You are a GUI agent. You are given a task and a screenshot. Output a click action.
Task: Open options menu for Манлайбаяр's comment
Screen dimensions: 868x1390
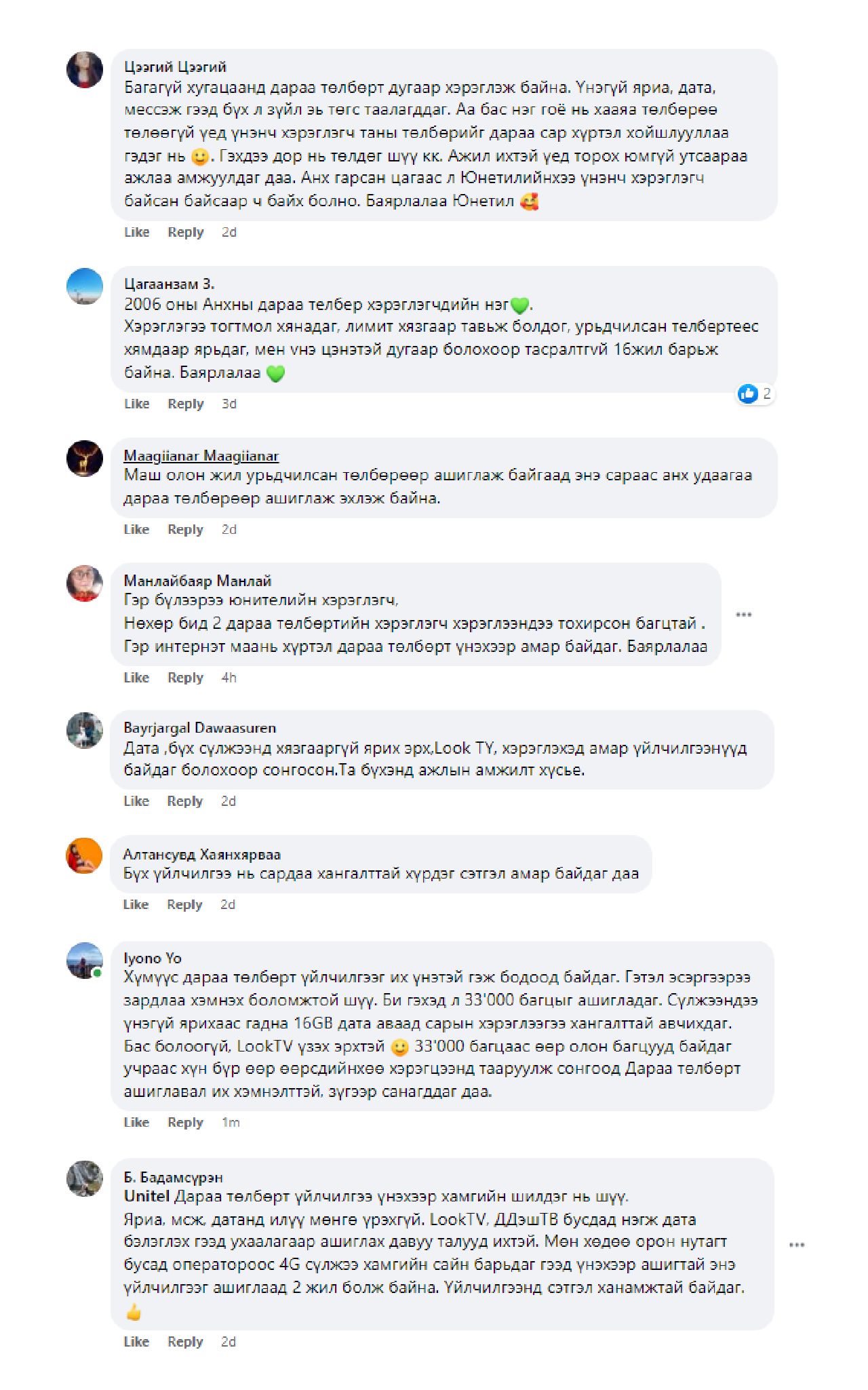pyautogui.click(x=744, y=615)
